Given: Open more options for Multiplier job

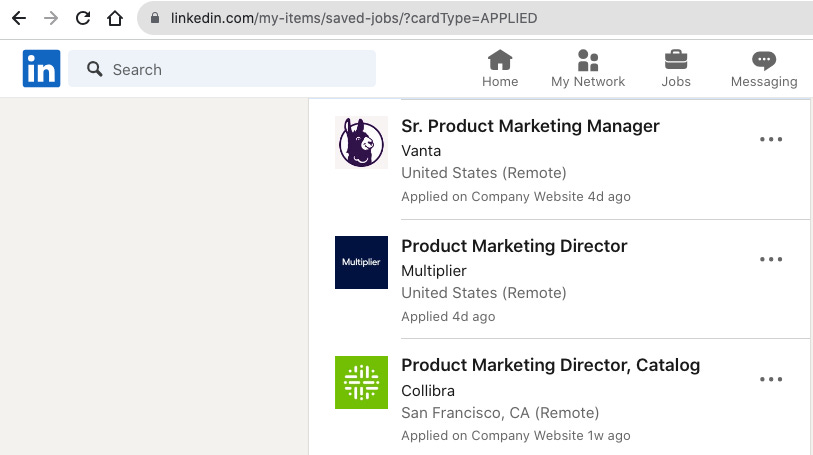Looking at the screenshot, I should (771, 260).
